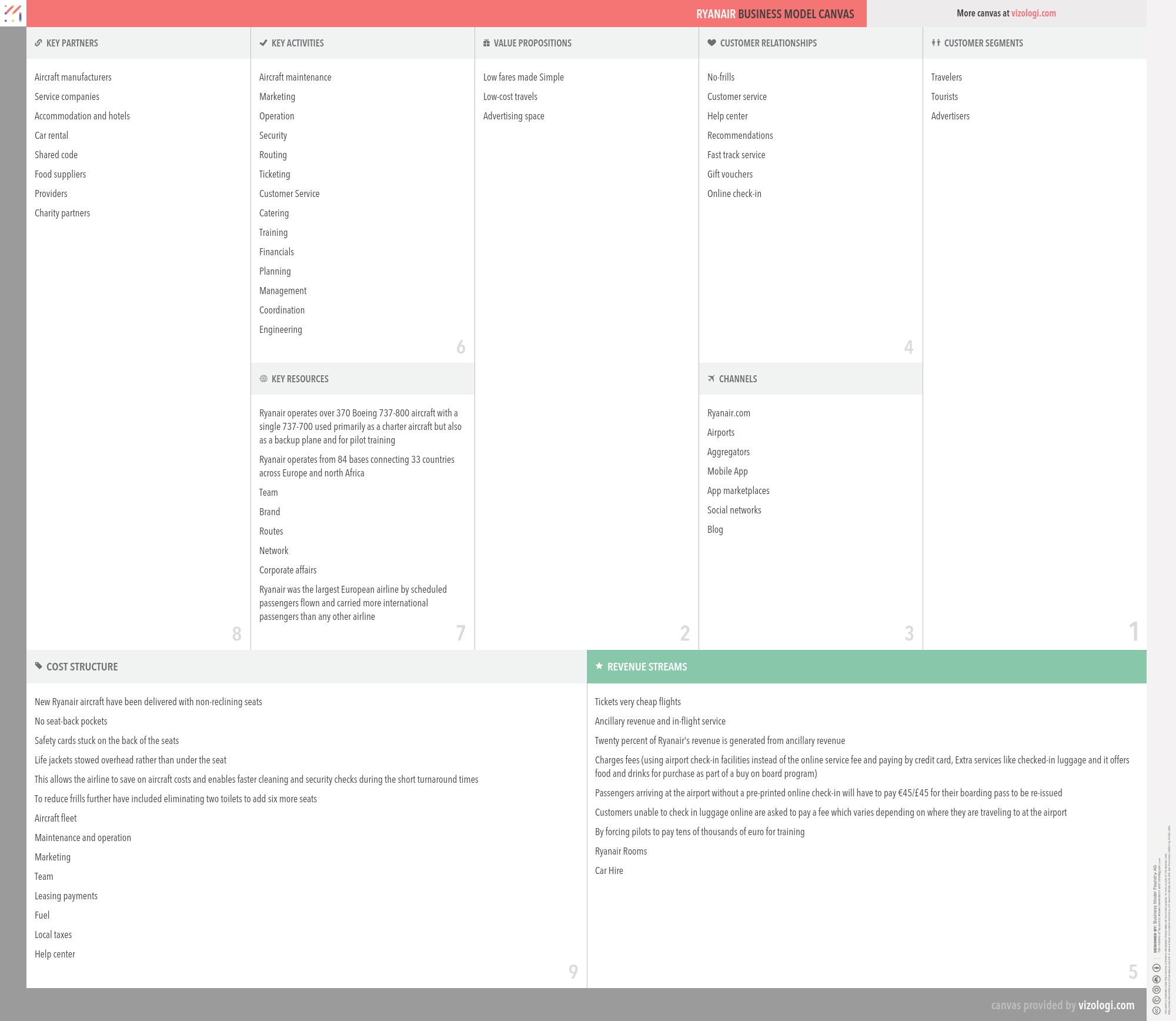
Task: Click 'Tickets very cheap flights' revenue item
Action: click(637, 702)
